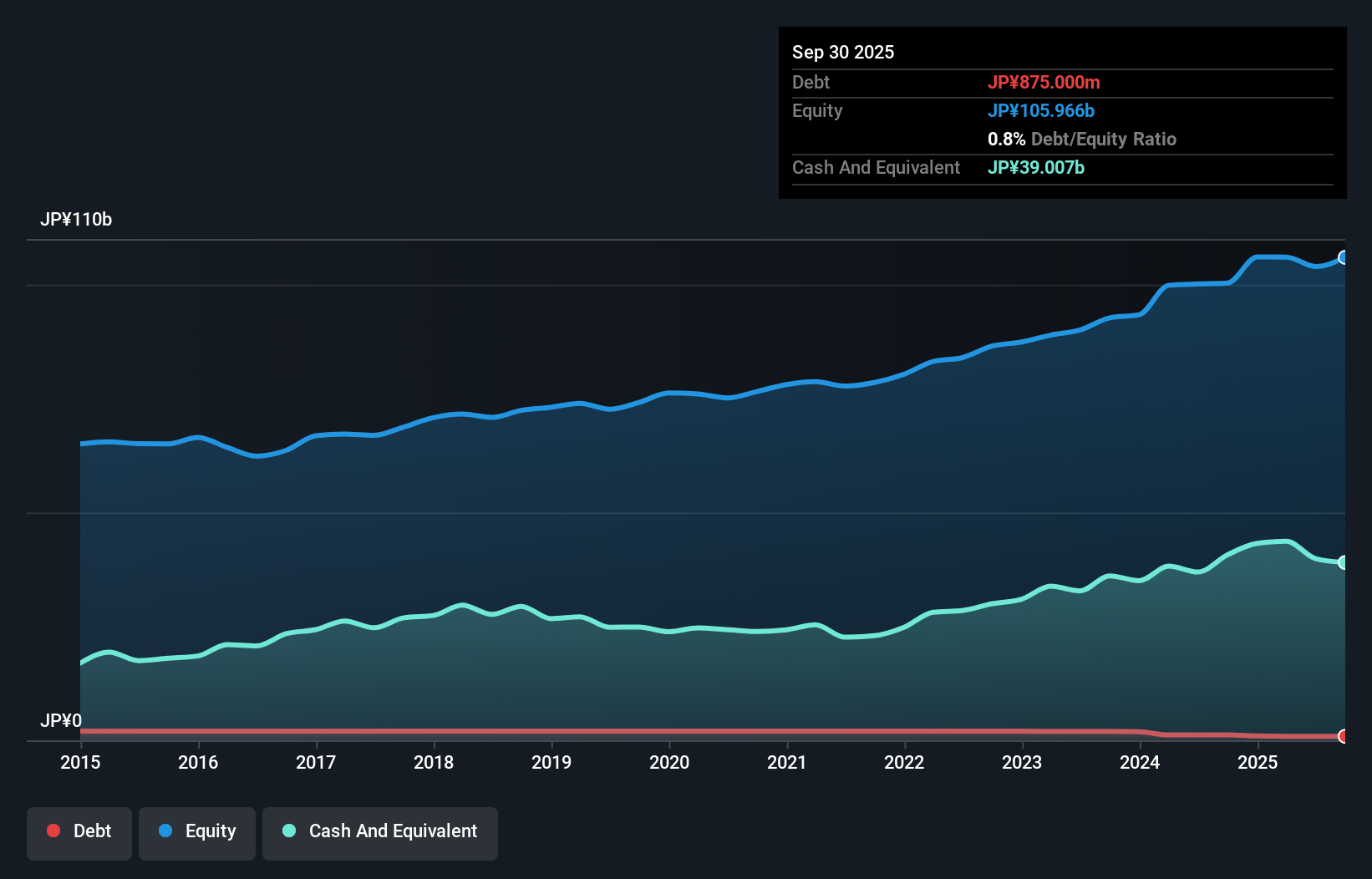Select the 2020 label on the x-axis
Image resolution: width=1372 pixels, height=879 pixels.
669,763
